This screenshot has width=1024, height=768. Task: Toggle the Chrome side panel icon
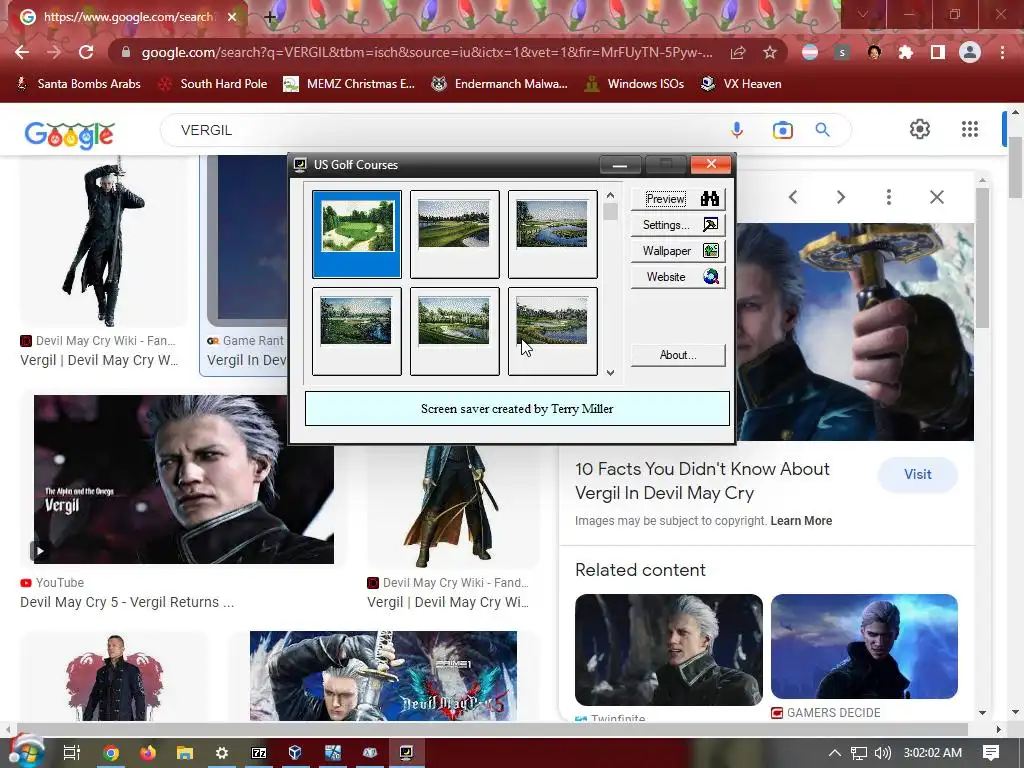pos(938,52)
